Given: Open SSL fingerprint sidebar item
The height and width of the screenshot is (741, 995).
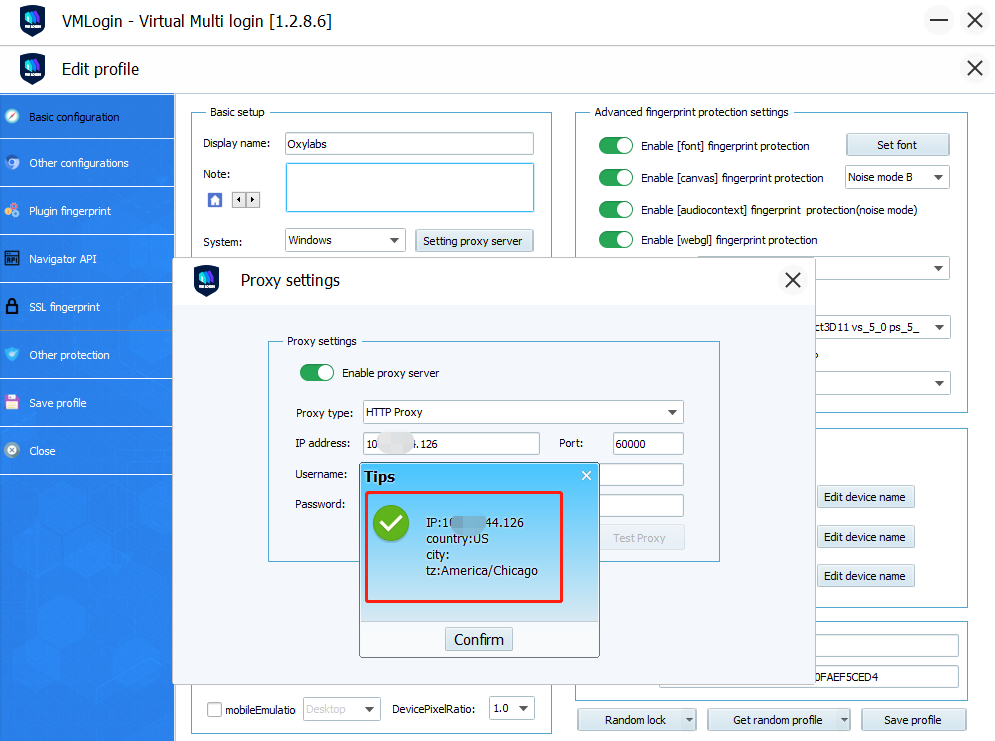Looking at the screenshot, I should click(x=86, y=307).
